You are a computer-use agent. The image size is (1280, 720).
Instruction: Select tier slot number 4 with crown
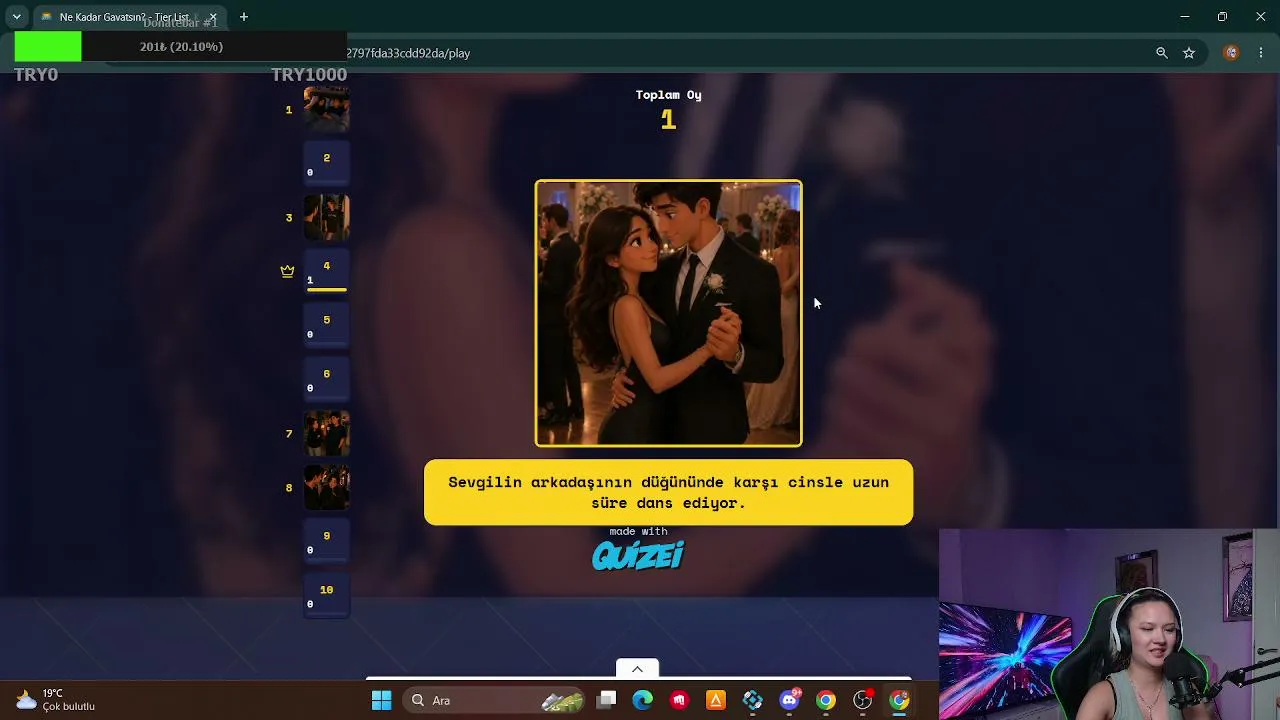tap(326, 272)
